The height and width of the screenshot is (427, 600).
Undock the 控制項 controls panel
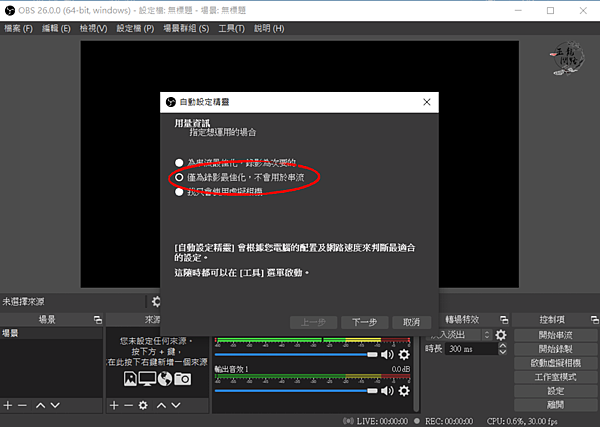594,319
